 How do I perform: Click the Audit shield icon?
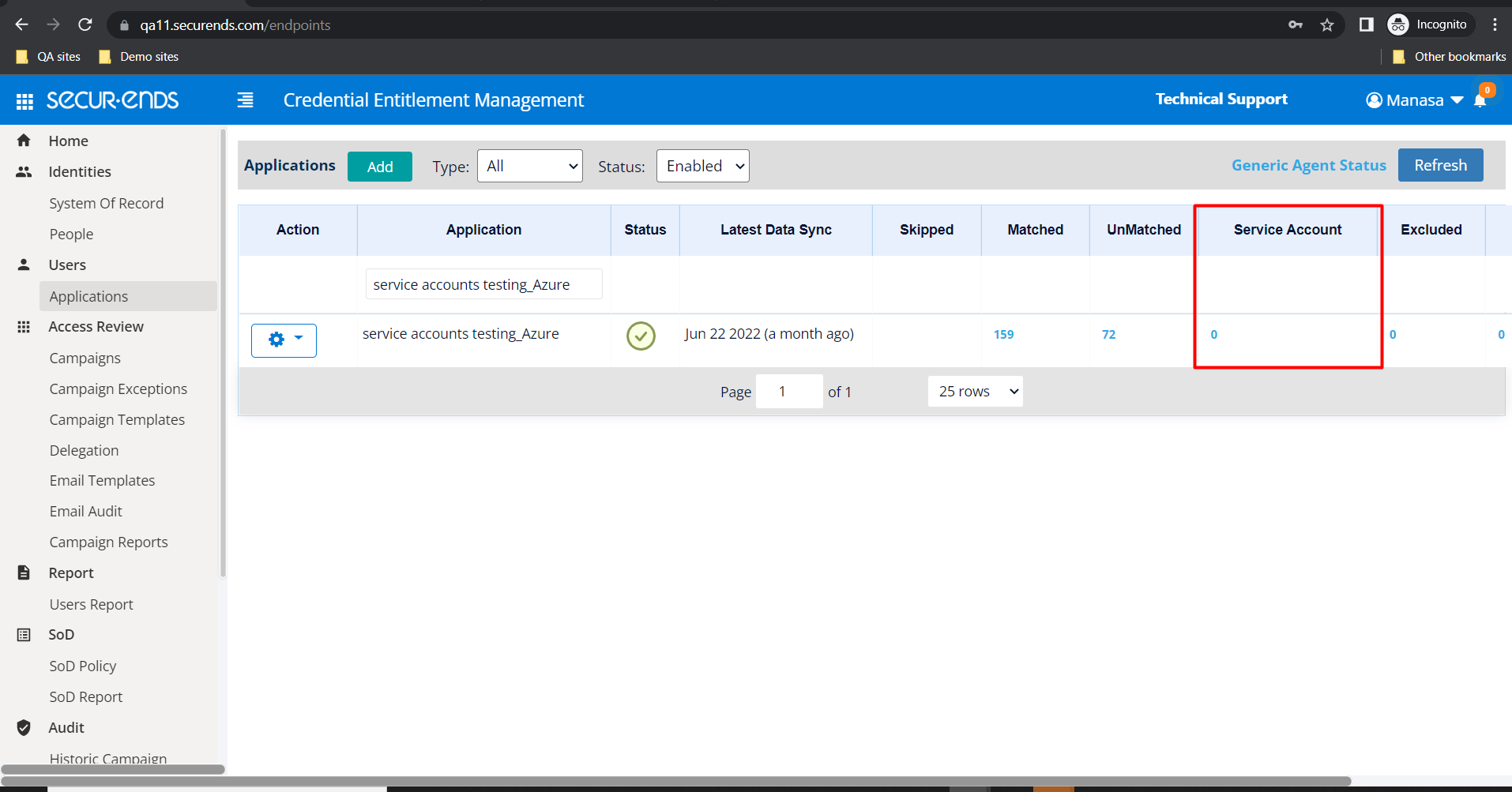(24, 727)
